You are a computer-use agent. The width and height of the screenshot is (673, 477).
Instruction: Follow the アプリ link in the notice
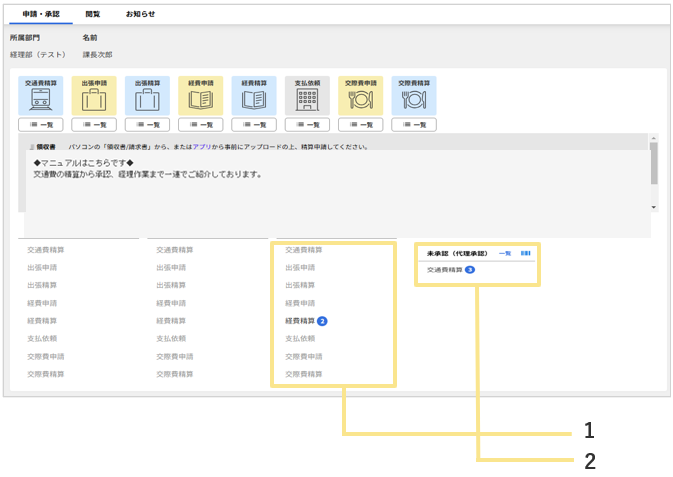pos(202,147)
